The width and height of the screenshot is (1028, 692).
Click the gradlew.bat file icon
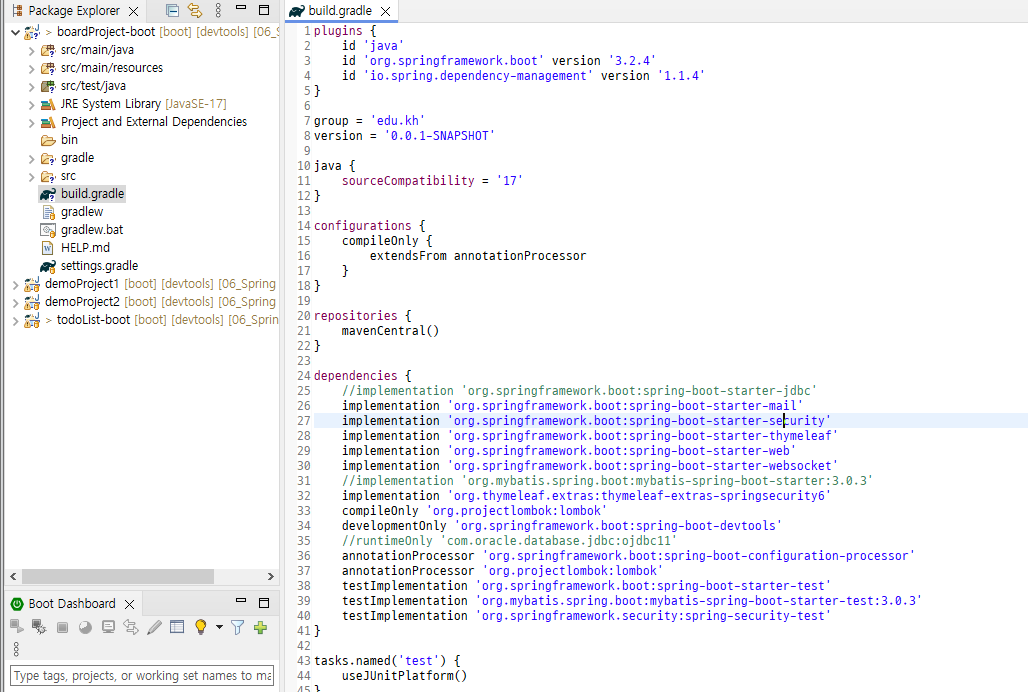coord(48,230)
